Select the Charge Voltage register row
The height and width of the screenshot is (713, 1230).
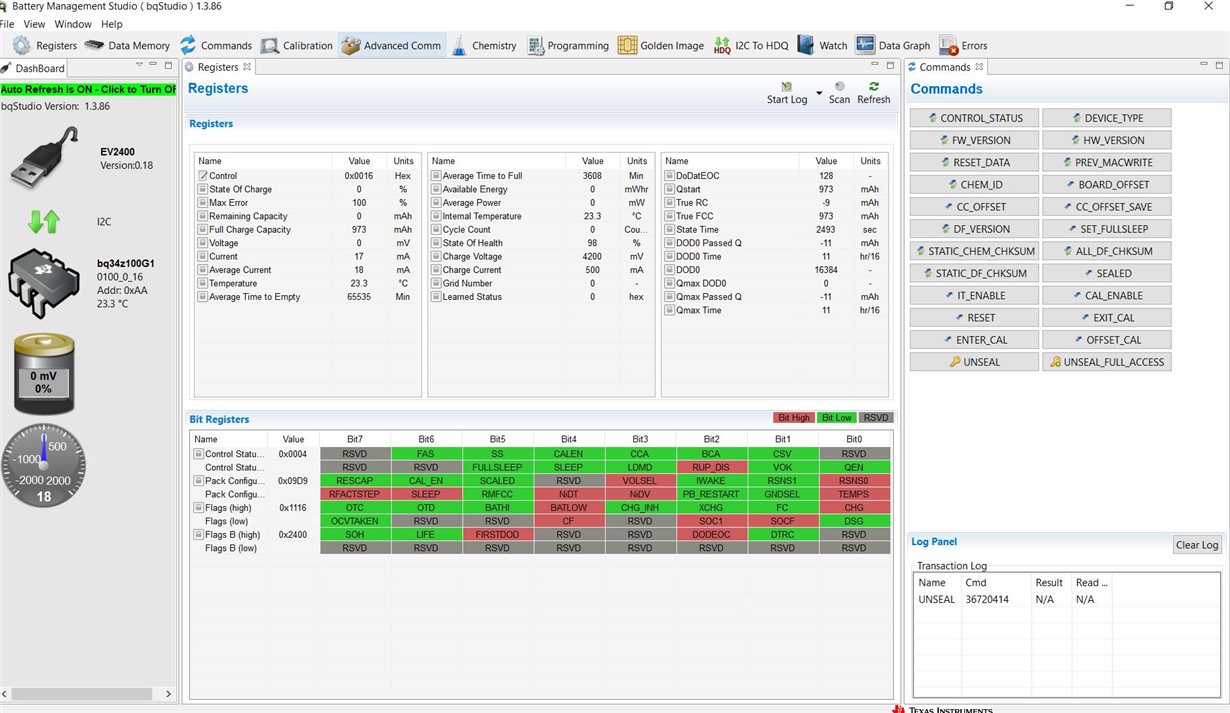541,257
